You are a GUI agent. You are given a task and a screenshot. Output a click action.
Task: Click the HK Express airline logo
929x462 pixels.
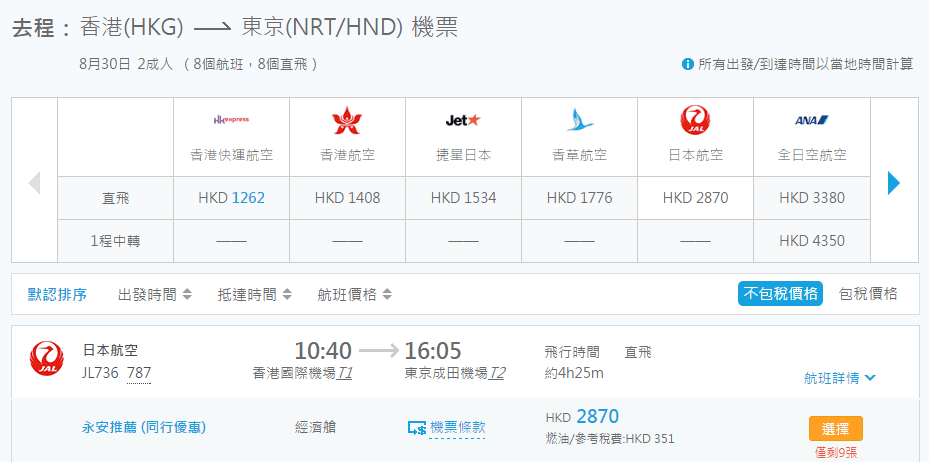coord(231,120)
